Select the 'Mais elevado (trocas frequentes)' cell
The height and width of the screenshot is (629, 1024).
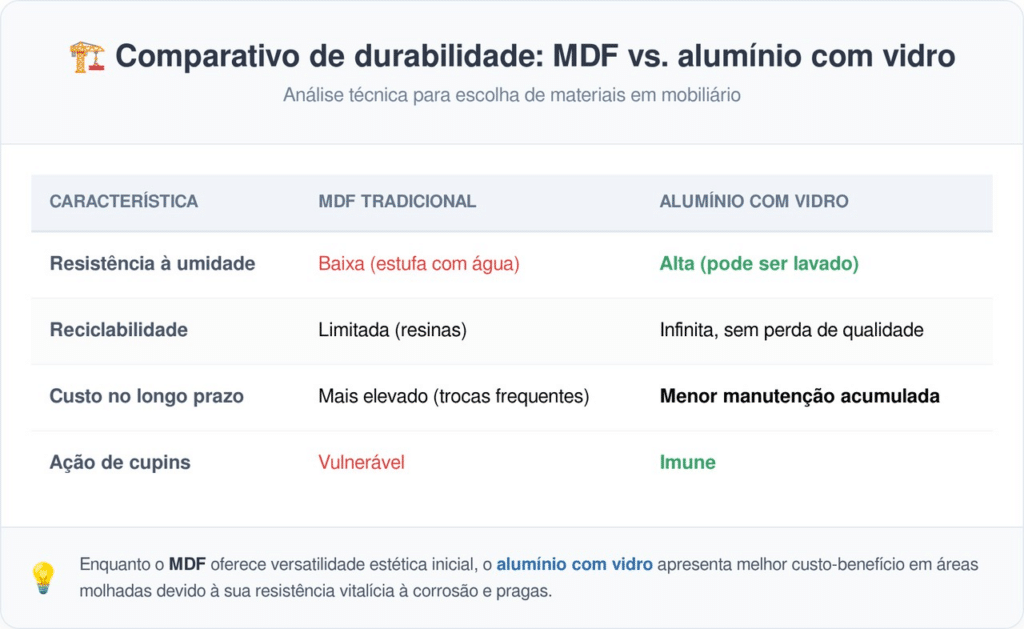point(453,396)
